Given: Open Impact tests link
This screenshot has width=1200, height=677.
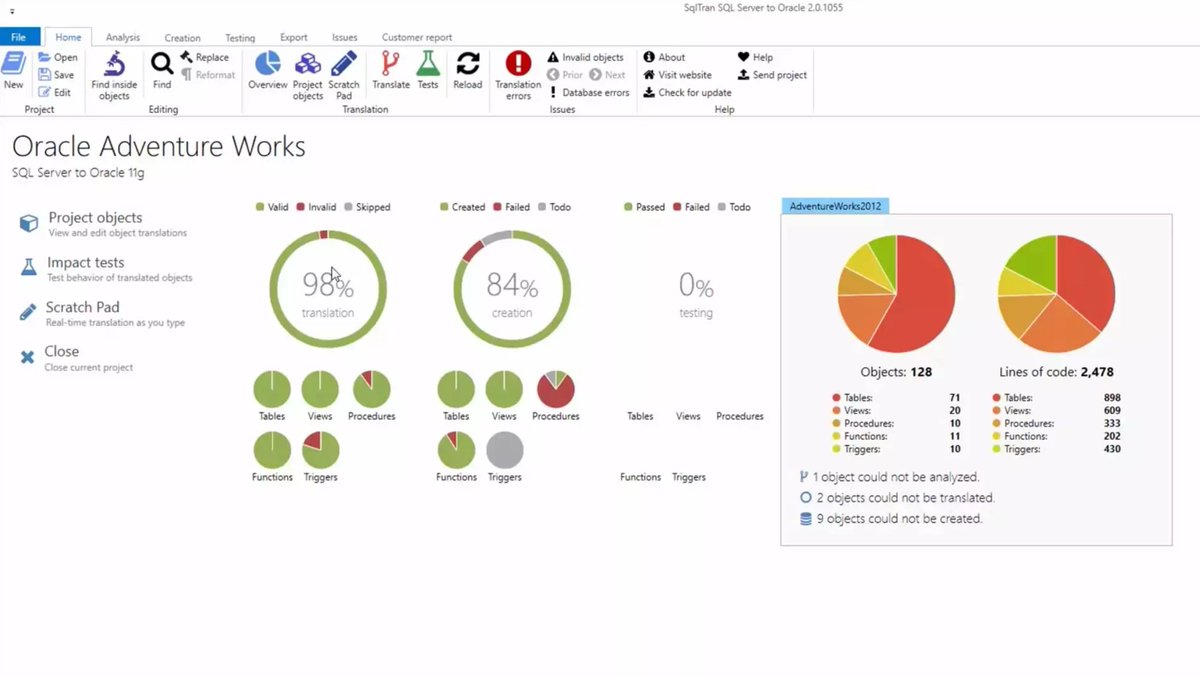Looking at the screenshot, I should (x=105, y=268).
